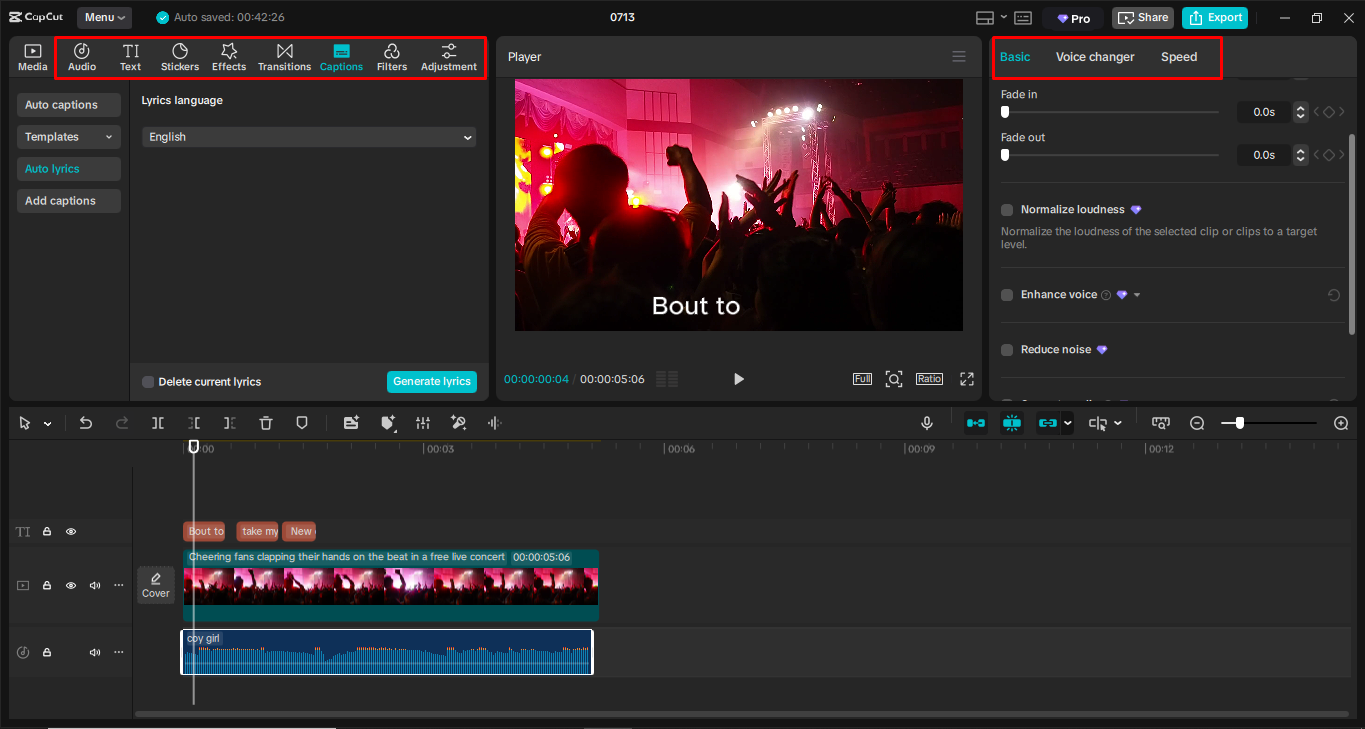Hide the video track with the eye toggle
This screenshot has width=1365, height=729.
(x=70, y=585)
